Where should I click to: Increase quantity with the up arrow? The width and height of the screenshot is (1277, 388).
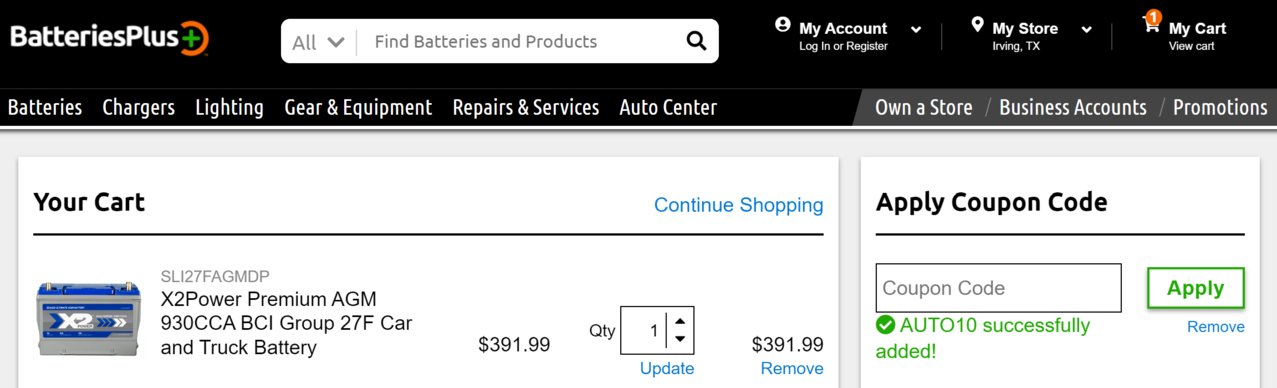click(x=680, y=321)
